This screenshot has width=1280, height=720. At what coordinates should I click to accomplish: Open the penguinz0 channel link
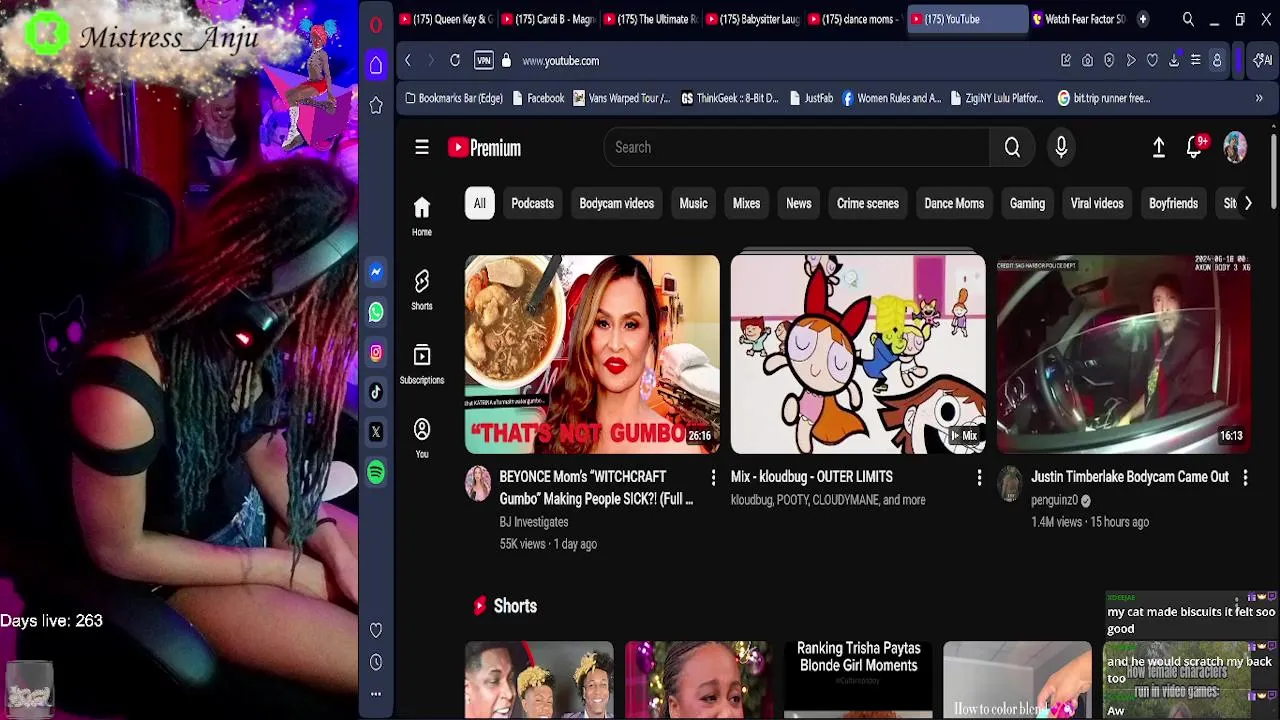coord(1054,500)
